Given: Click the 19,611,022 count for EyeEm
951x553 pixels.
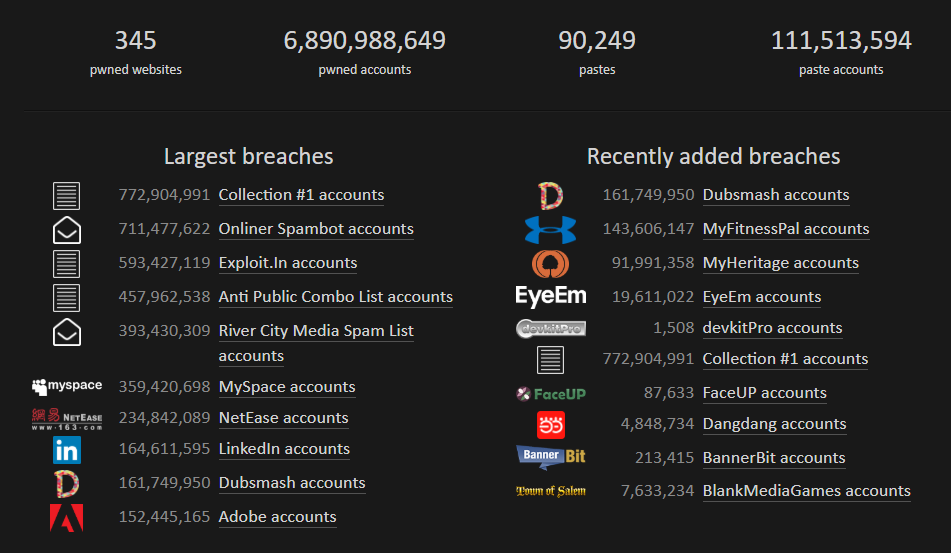Looking at the screenshot, I should tap(653, 297).
